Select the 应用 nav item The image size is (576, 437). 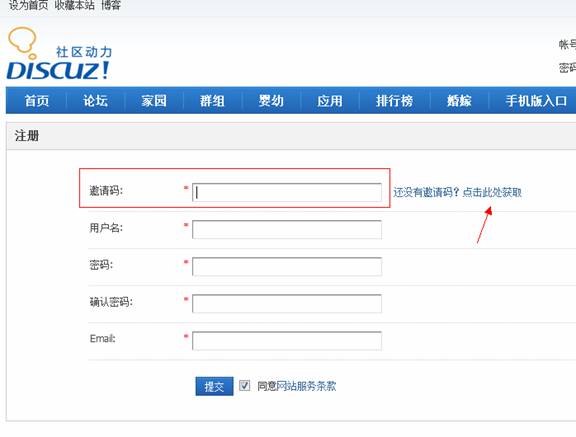[x=330, y=101]
